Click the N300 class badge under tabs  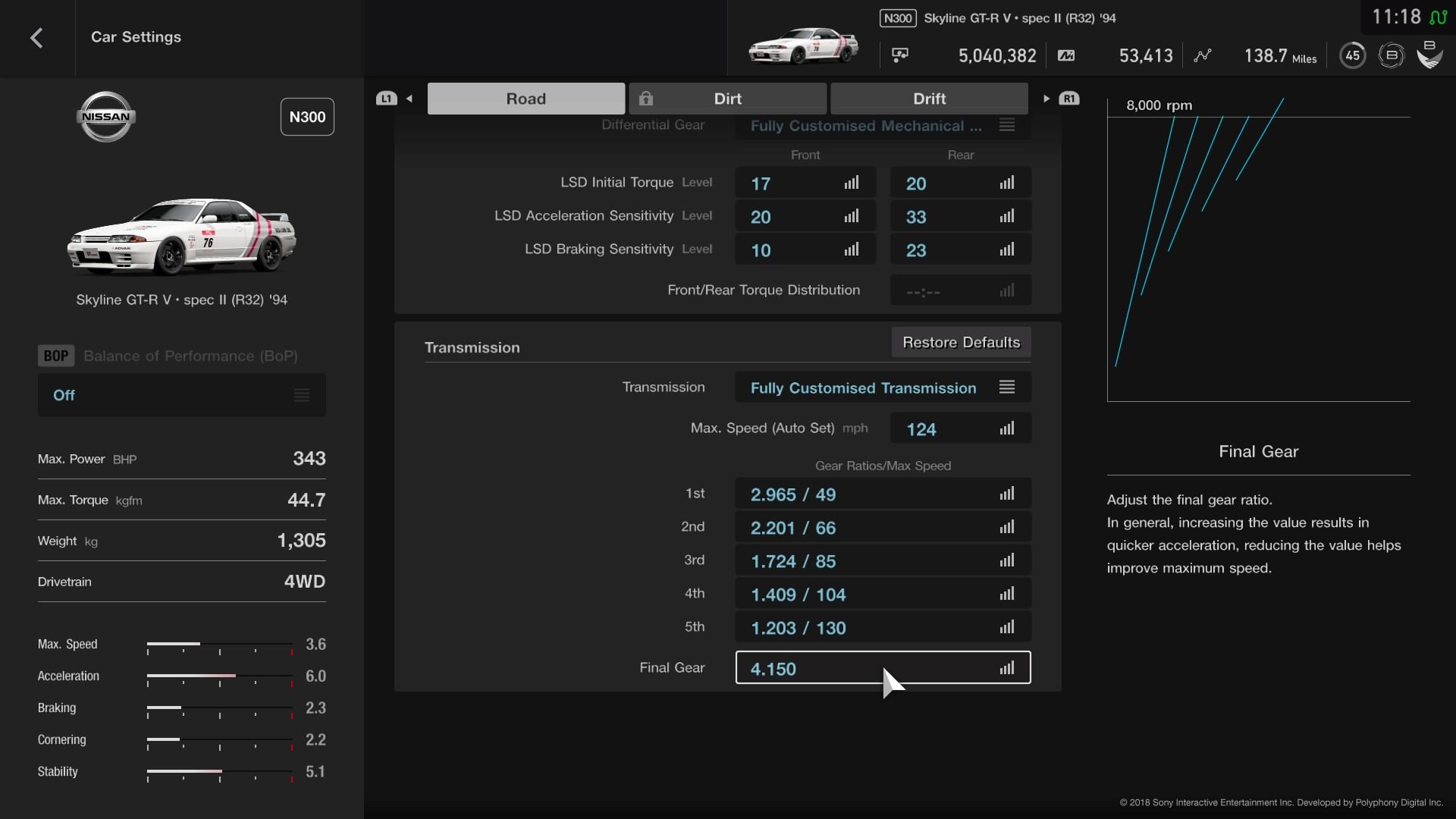[307, 117]
